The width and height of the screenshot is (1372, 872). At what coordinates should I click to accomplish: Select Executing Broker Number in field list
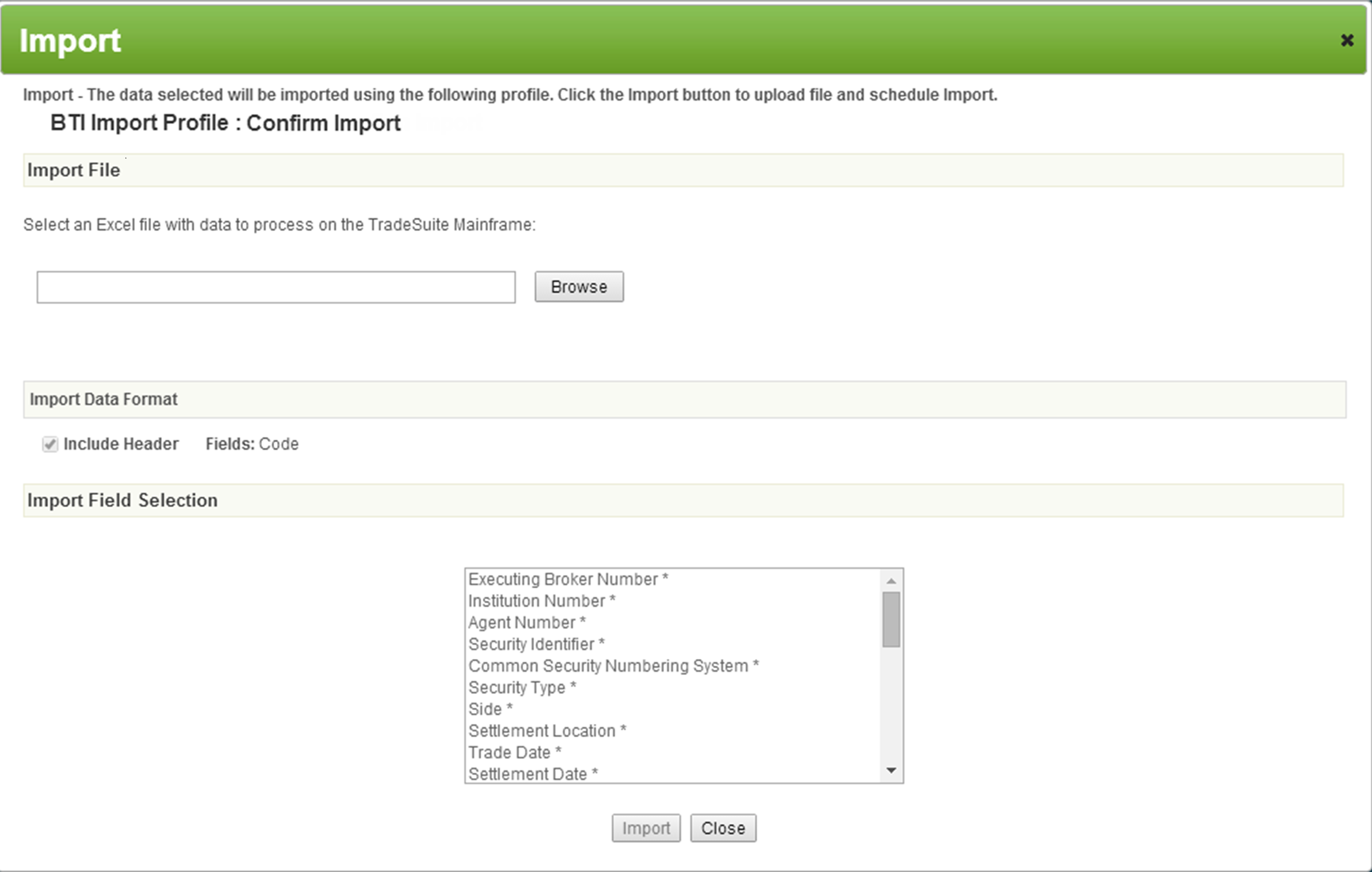point(567,579)
